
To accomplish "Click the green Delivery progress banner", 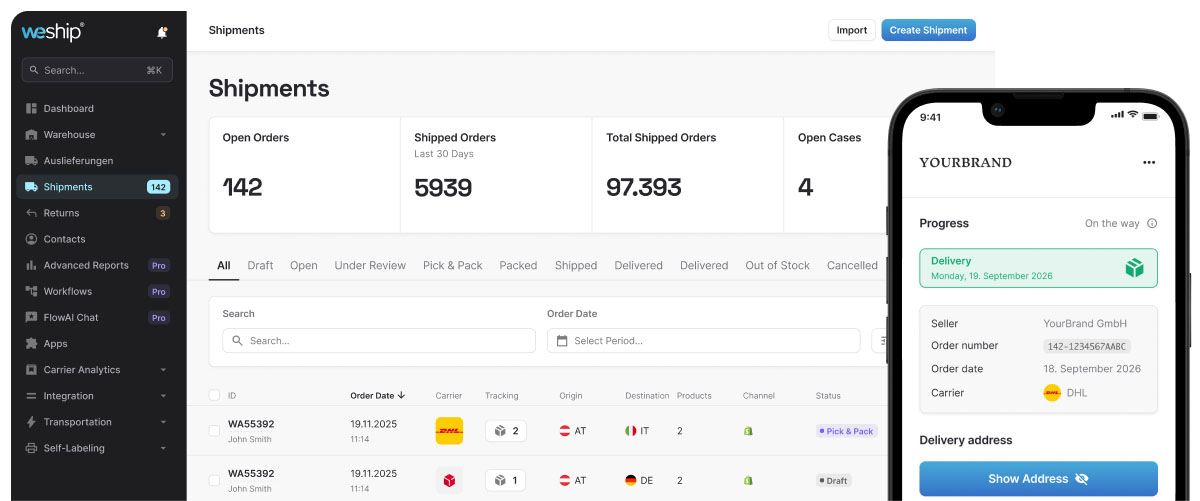I will [1038, 268].
